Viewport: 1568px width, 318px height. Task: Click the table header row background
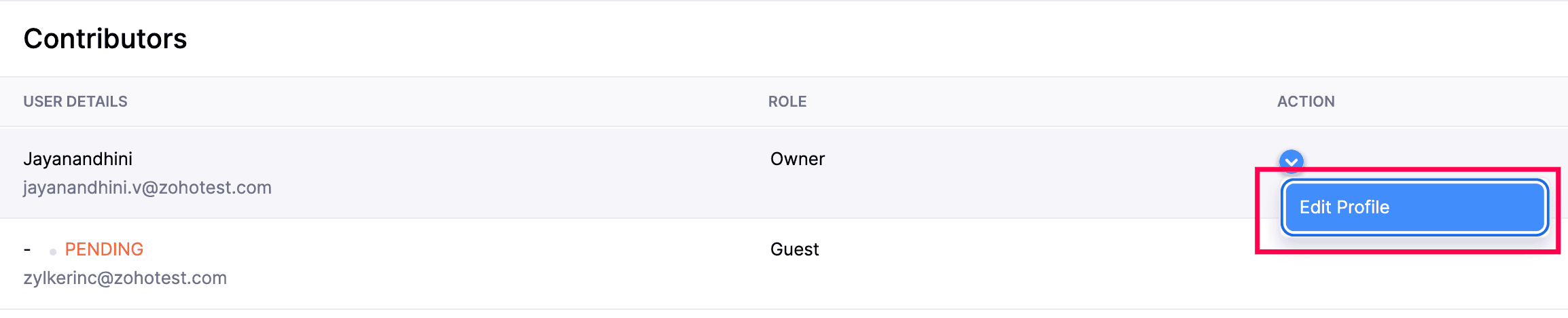click(x=1019, y=102)
